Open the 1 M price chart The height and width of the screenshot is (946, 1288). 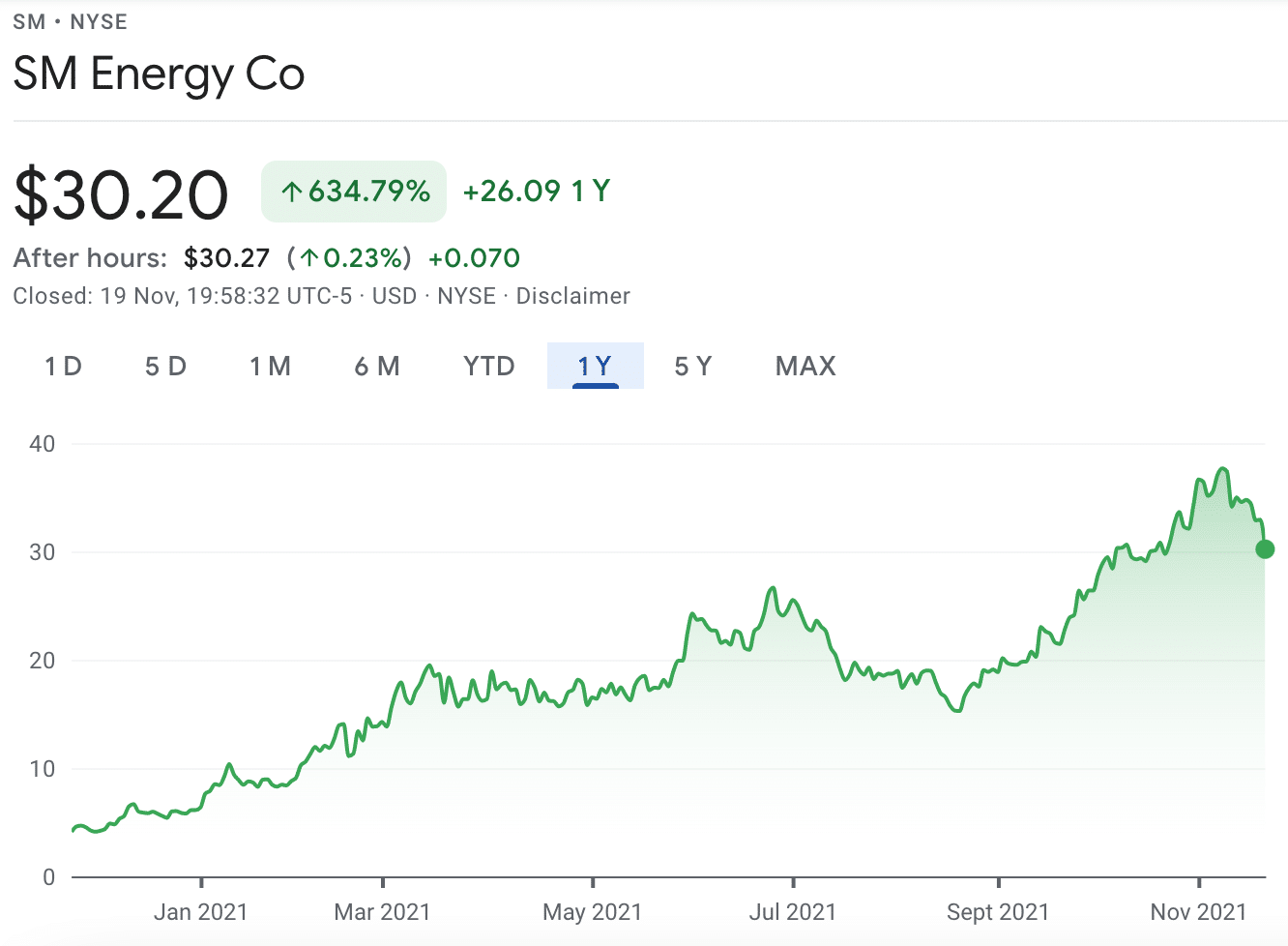(271, 366)
